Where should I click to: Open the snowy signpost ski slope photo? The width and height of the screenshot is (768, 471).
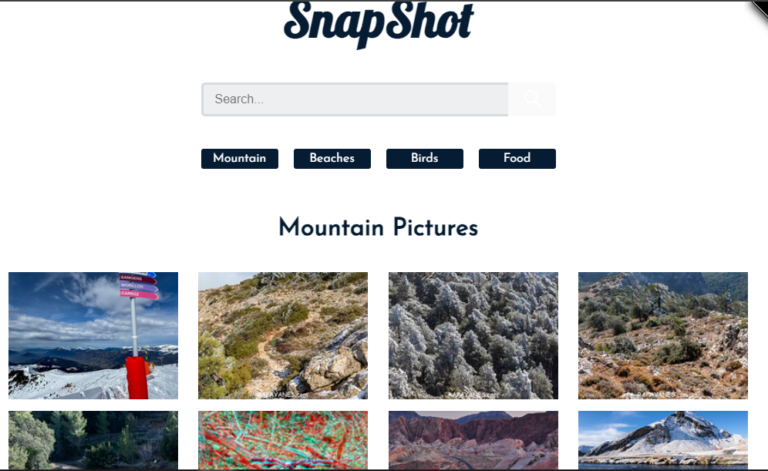coord(93,335)
